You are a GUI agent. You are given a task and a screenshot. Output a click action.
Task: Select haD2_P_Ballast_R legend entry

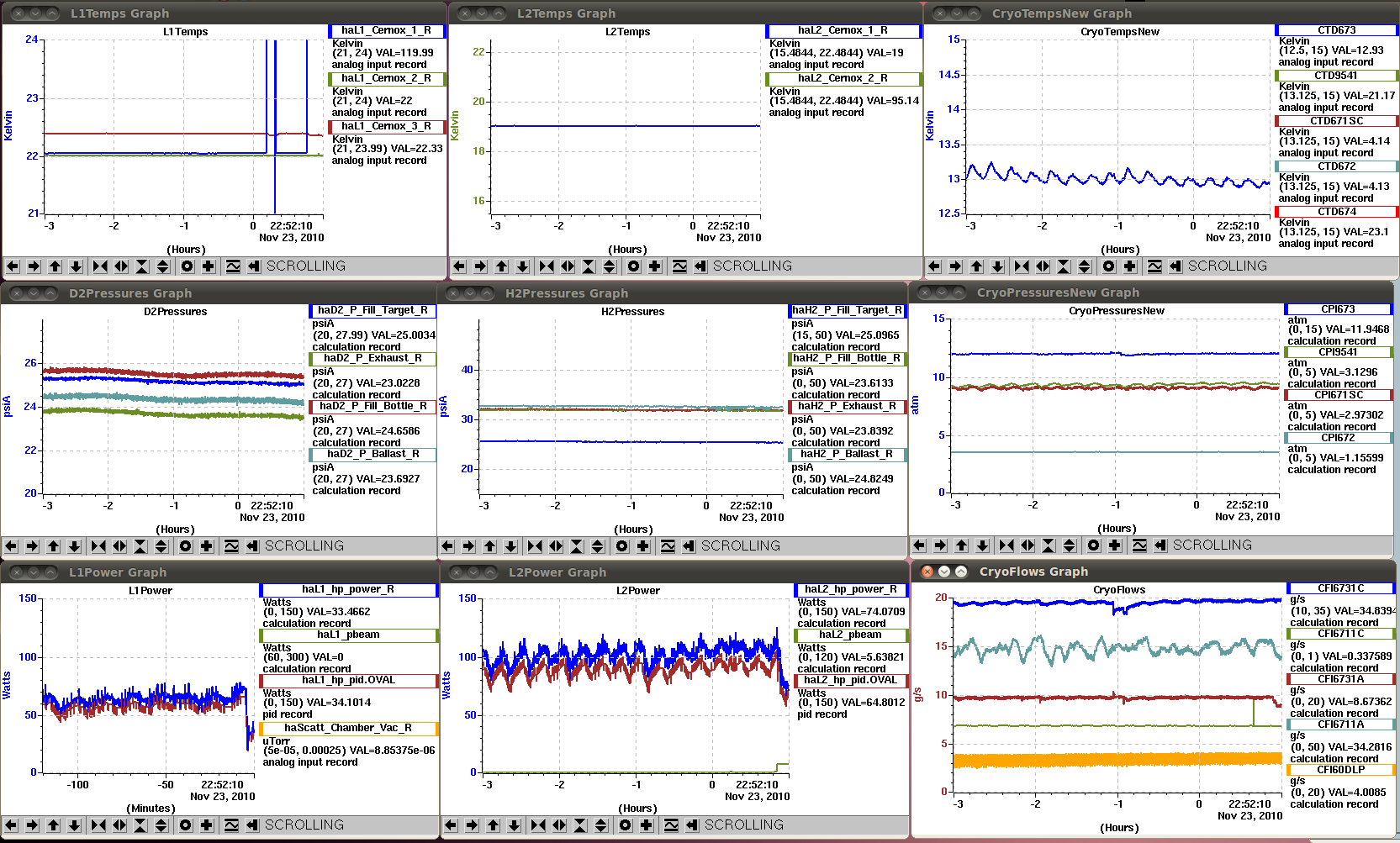372,455
